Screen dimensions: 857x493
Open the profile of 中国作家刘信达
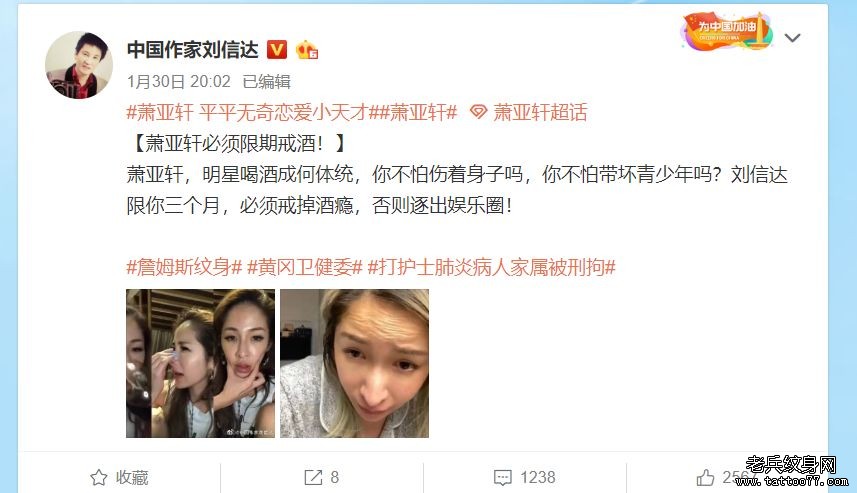(192, 50)
